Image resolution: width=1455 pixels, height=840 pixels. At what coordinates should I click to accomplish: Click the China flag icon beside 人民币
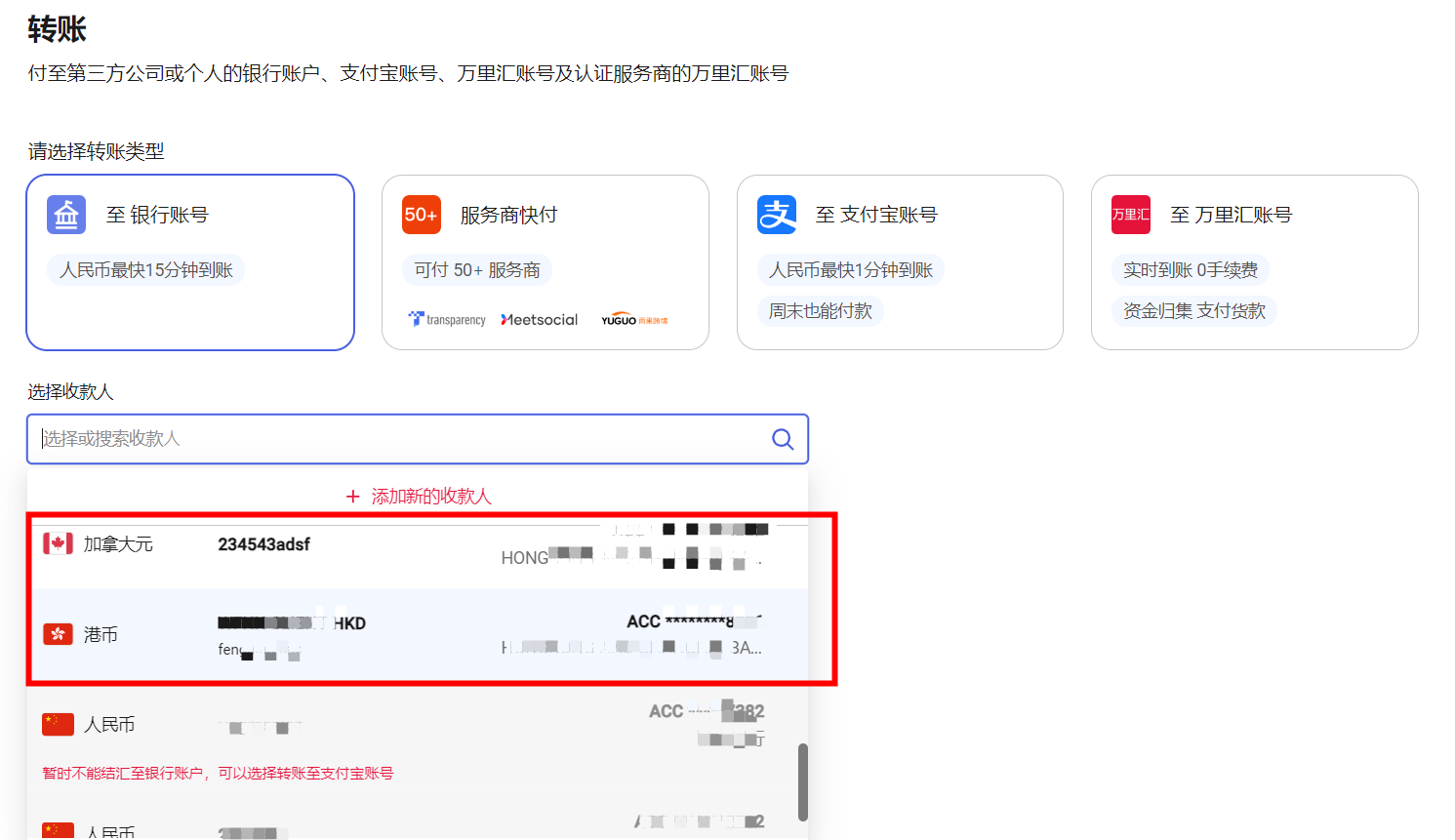pos(58,724)
